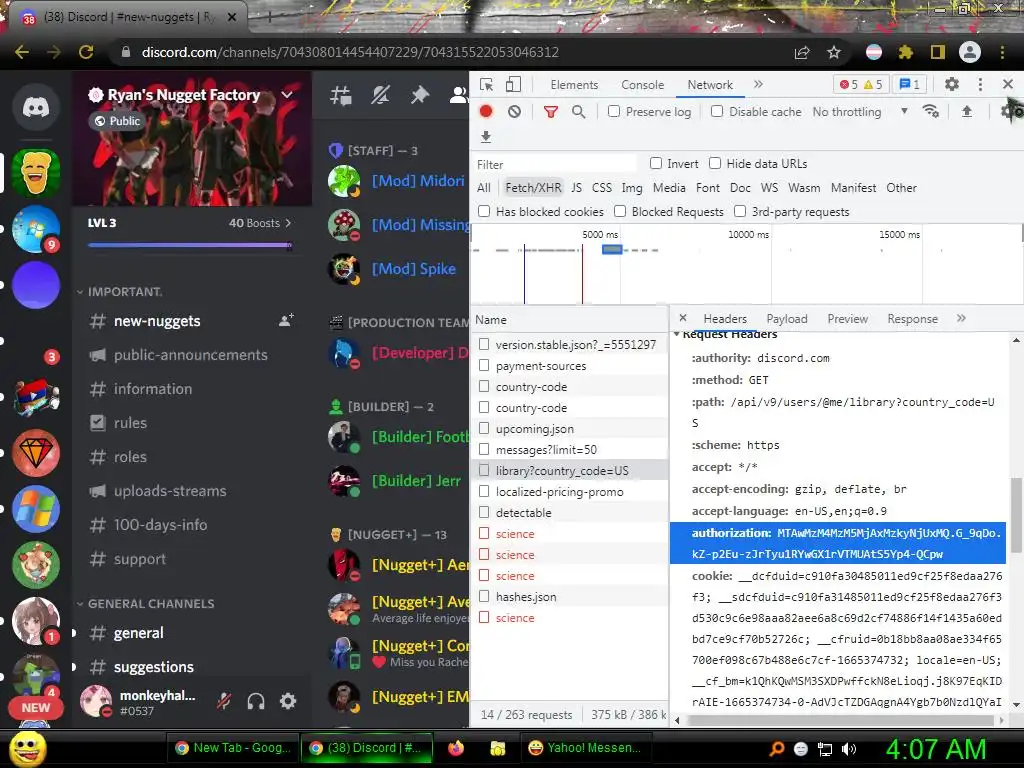The width and height of the screenshot is (1024, 768).
Task: Switch to the Elements tab
Action: [x=574, y=85]
